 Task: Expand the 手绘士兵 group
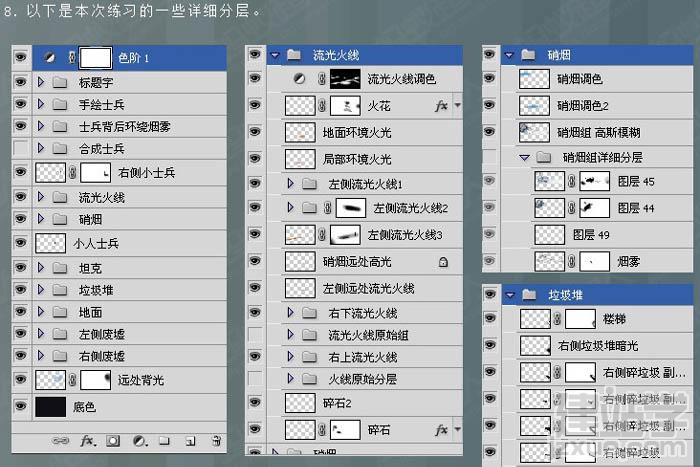[x=41, y=104]
